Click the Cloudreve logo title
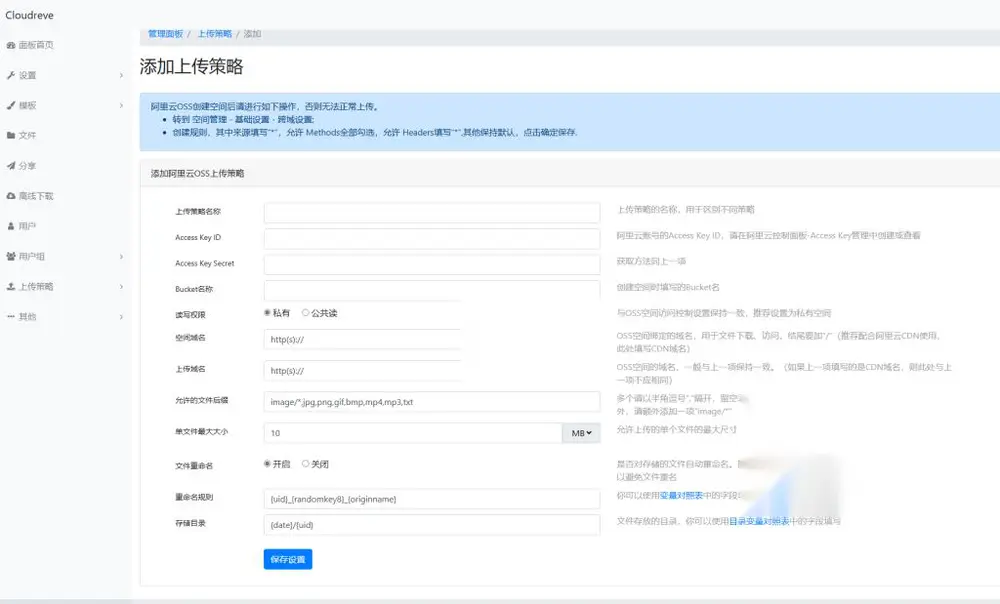Image resolution: width=1000 pixels, height=604 pixels. coord(29,15)
